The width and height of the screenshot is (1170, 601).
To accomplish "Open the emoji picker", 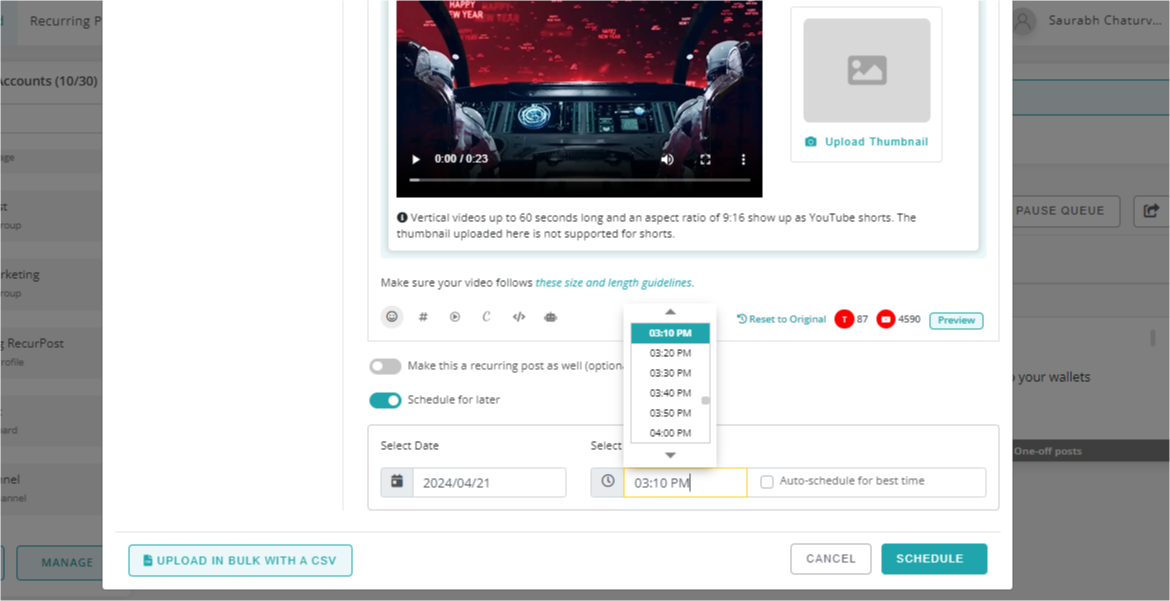I will [392, 317].
